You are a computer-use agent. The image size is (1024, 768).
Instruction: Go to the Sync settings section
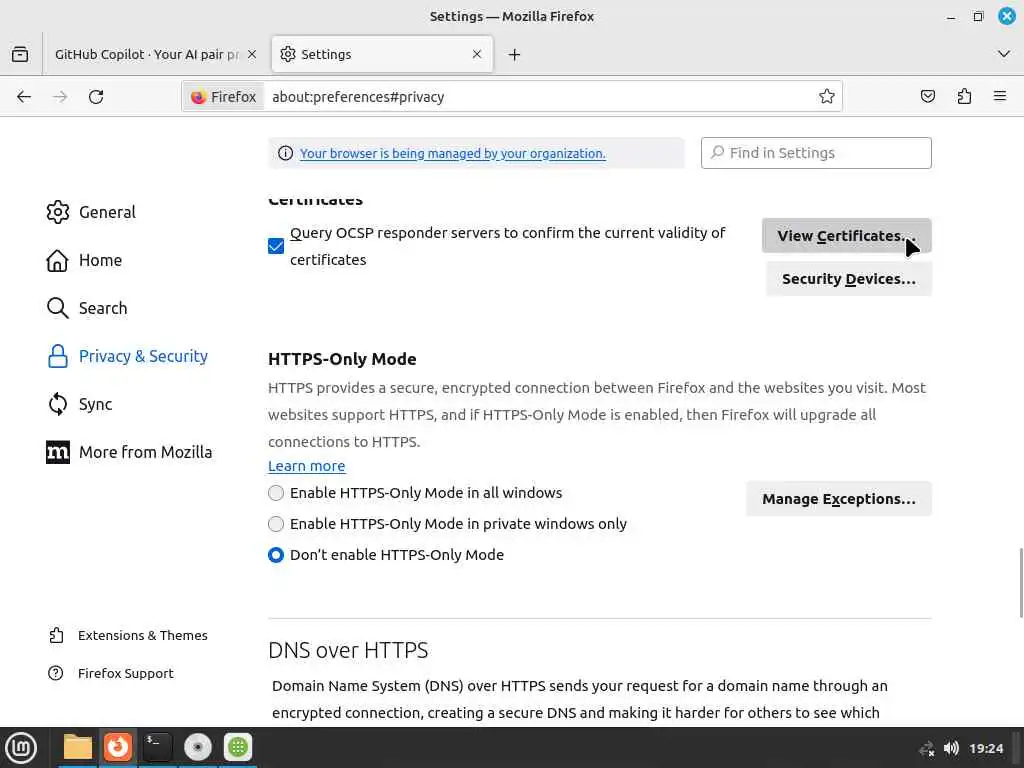(x=95, y=404)
